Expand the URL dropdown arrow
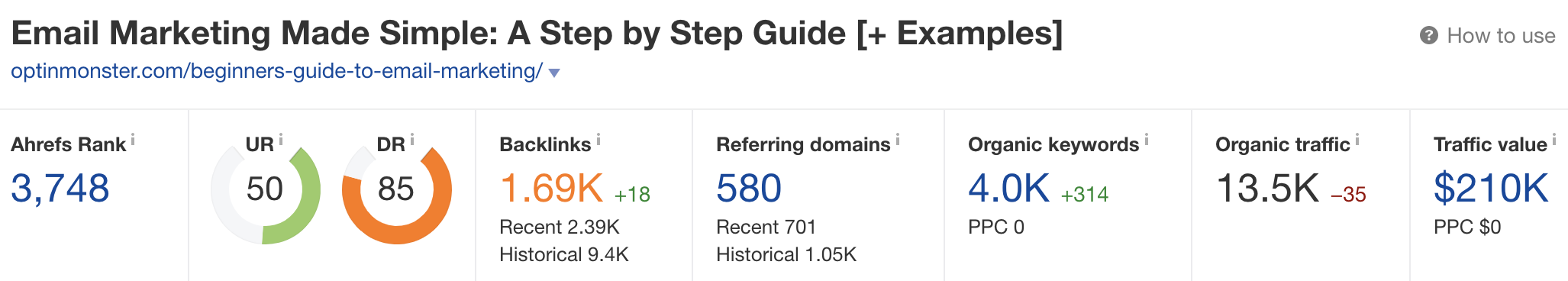1568x281 pixels. click(554, 73)
